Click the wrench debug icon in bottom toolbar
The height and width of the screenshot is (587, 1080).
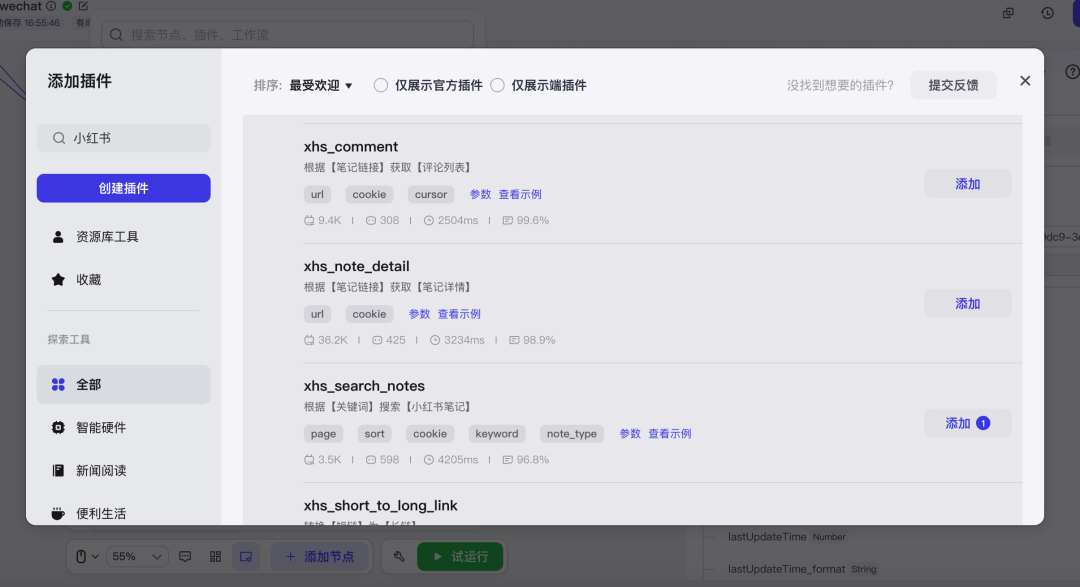[x=399, y=556]
